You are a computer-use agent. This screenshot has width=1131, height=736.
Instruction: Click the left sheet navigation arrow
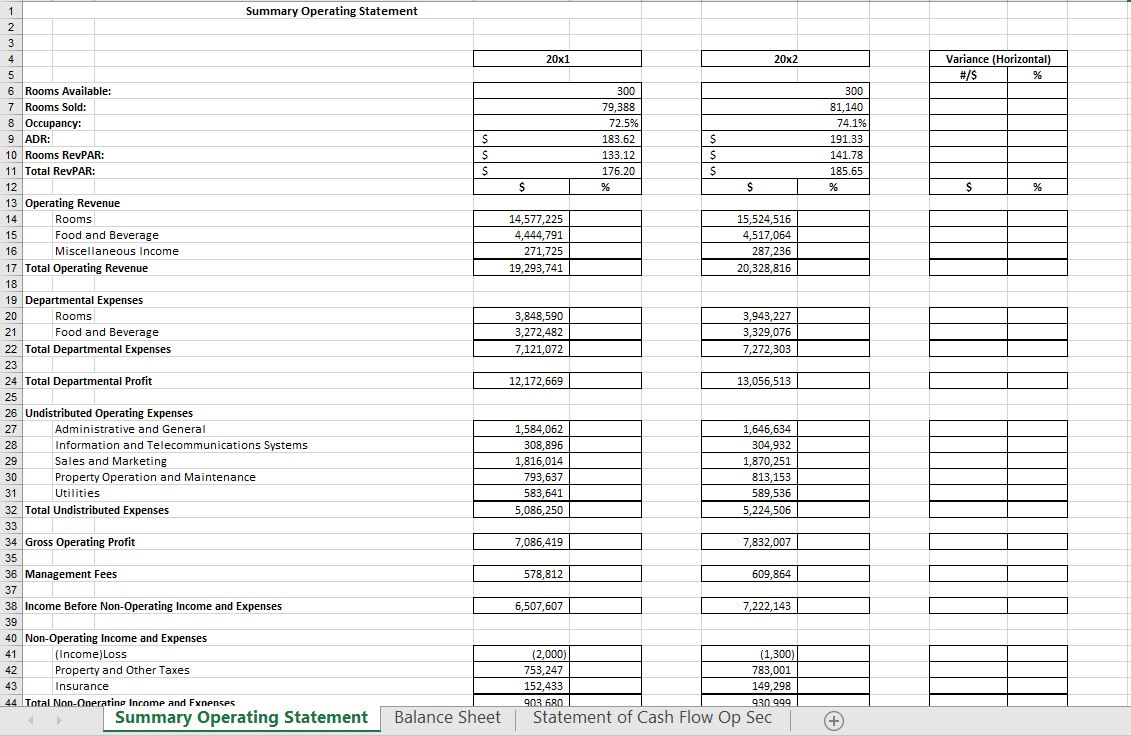pyautogui.click(x=29, y=719)
